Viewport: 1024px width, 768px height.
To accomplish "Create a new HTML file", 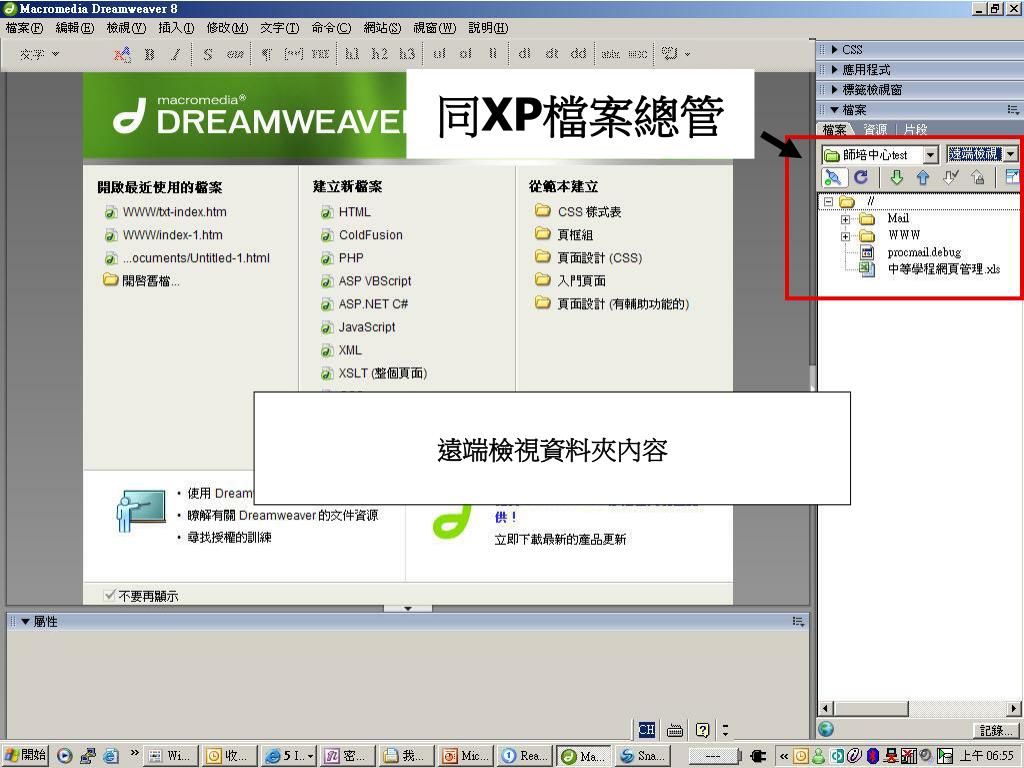I will [354, 212].
